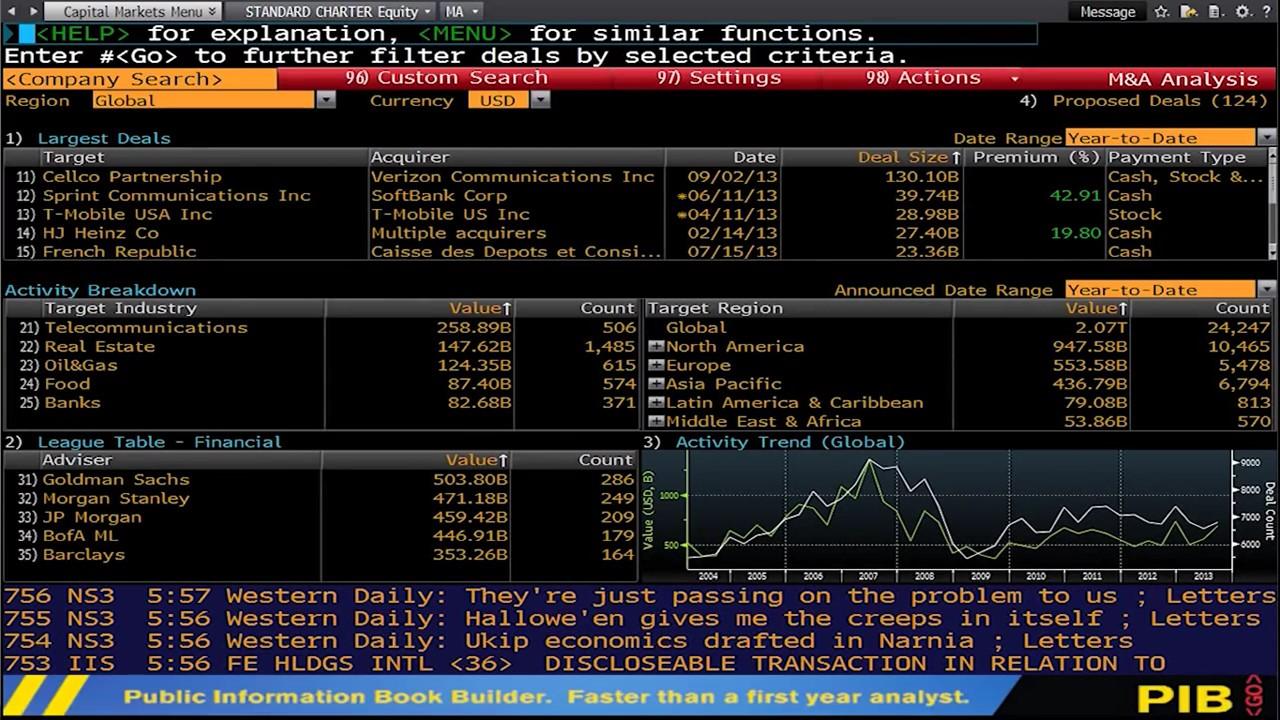Open the Region dropdown showing Global
The height and width of the screenshot is (720, 1280).
326,100
